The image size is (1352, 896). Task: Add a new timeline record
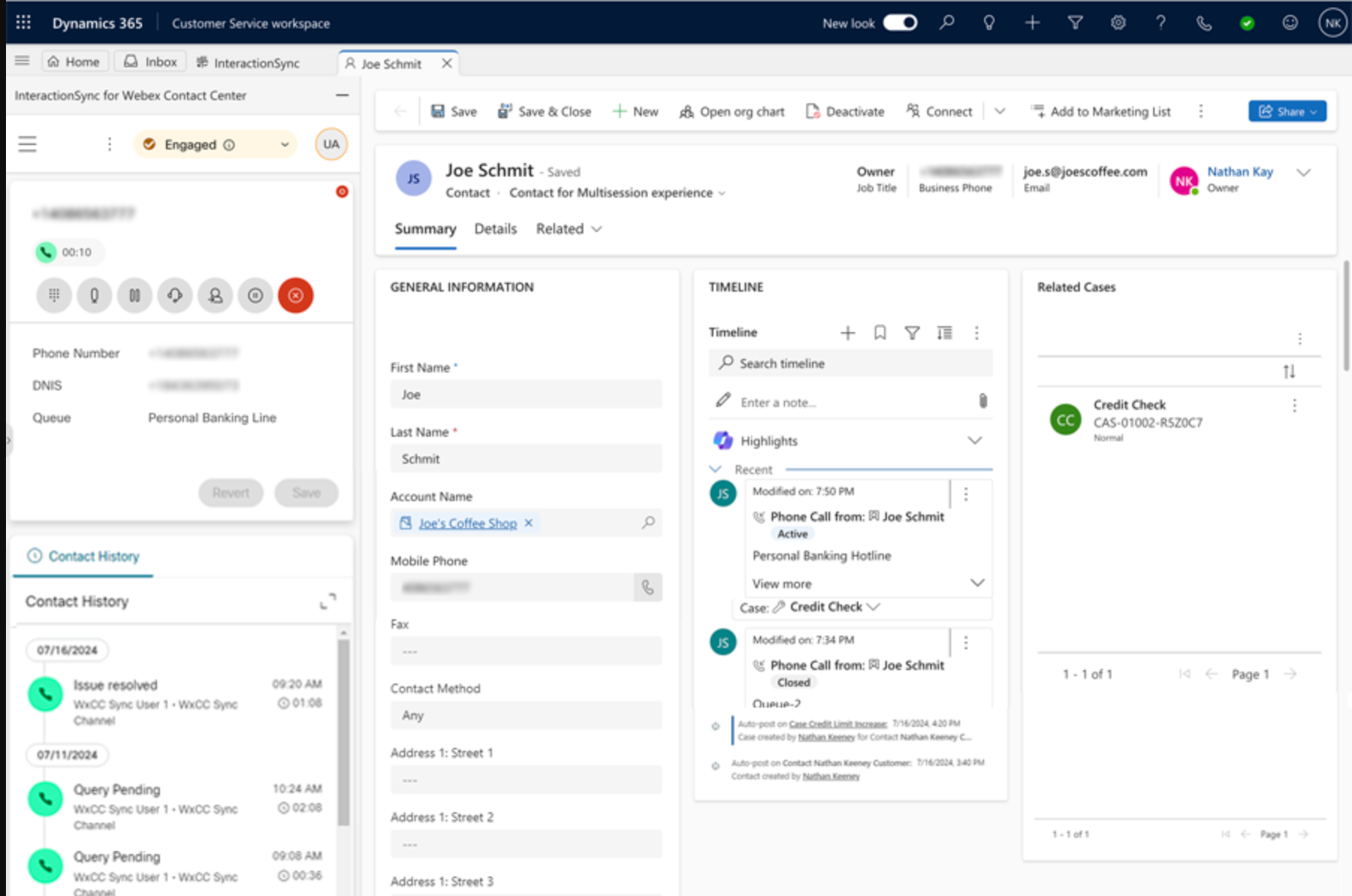pos(847,333)
